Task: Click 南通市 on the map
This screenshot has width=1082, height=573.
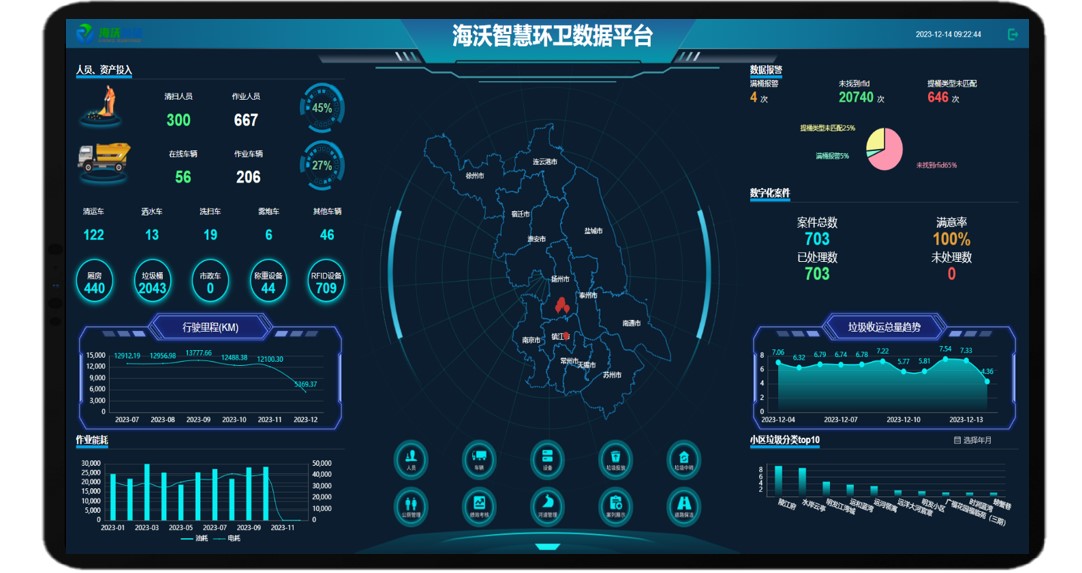Action: pyautogui.click(x=631, y=322)
